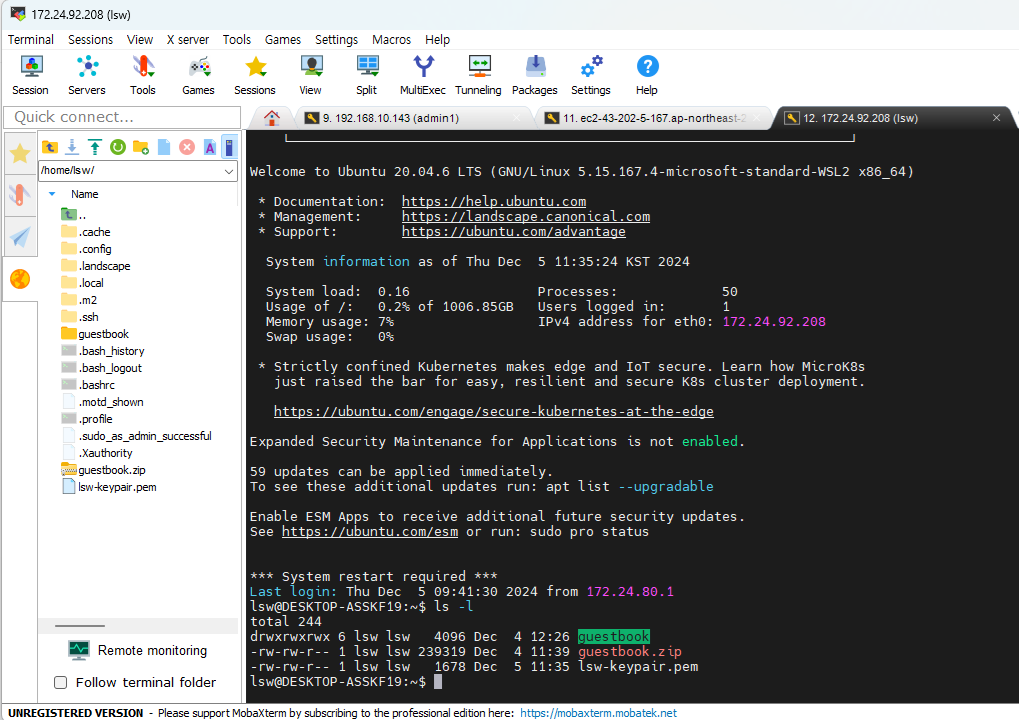Create a new folder in SFTP browser
Screen dimensions: 1019x720
pos(141,148)
